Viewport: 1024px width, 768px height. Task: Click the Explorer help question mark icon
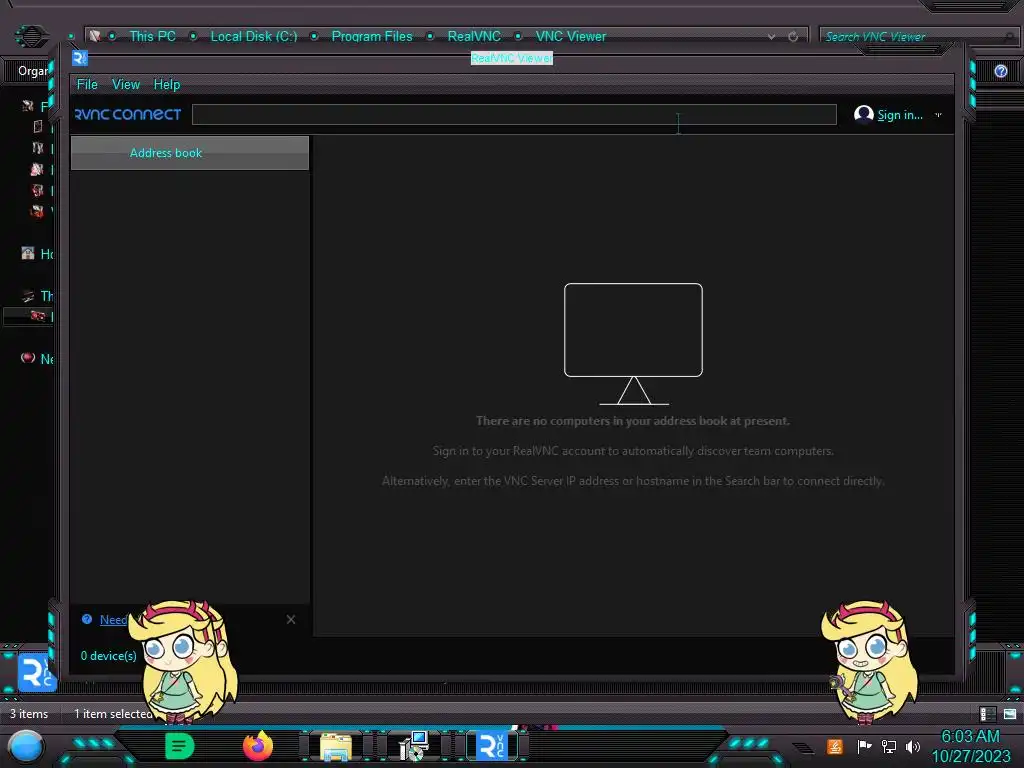[x=1000, y=71]
